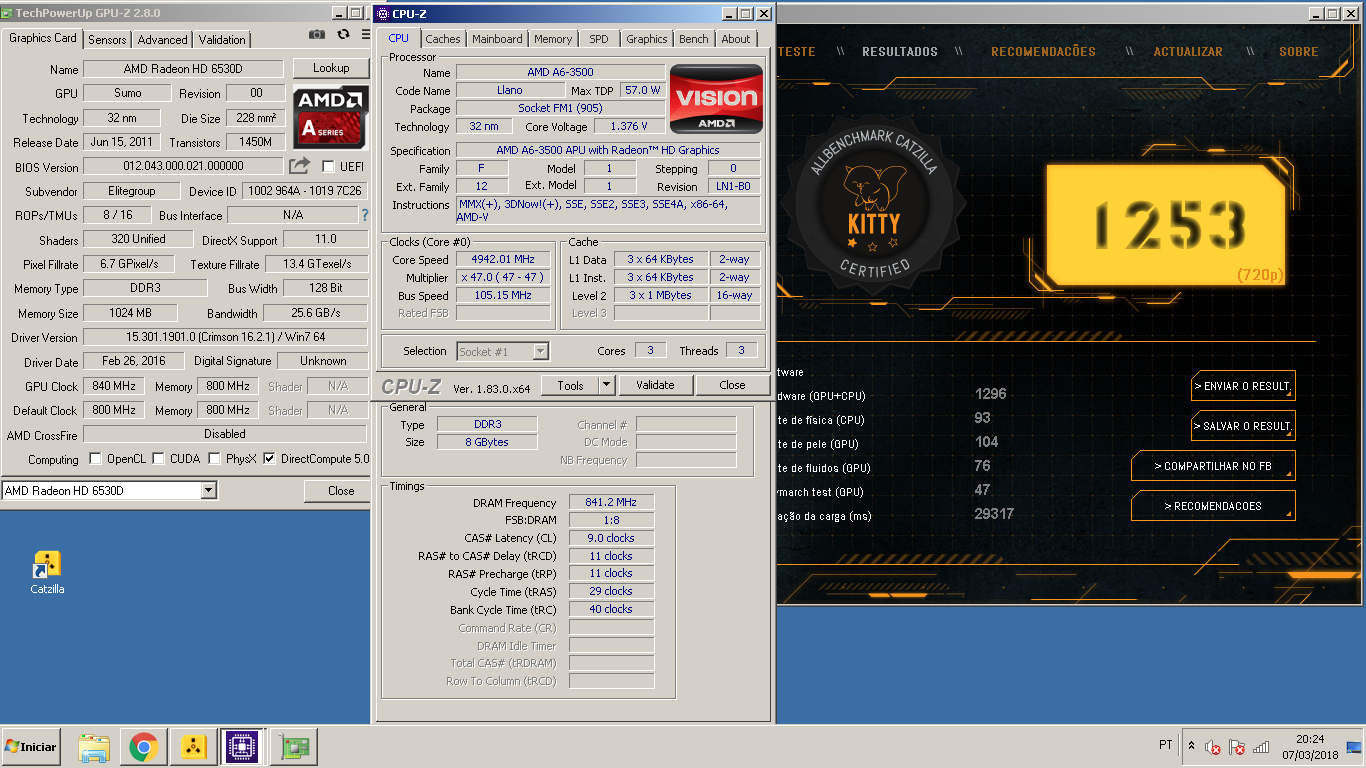Switch to the Caches tab in CPU-Z
Viewport: 1366px width, 768px height.
(x=443, y=39)
